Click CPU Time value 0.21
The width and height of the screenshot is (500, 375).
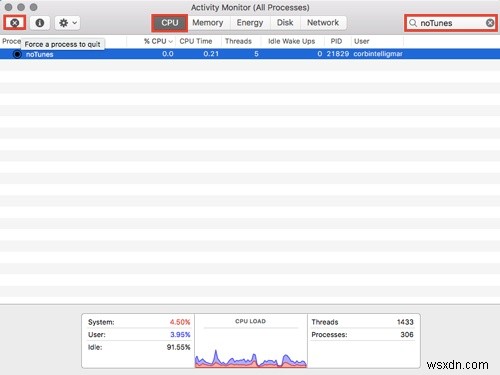tap(211, 54)
